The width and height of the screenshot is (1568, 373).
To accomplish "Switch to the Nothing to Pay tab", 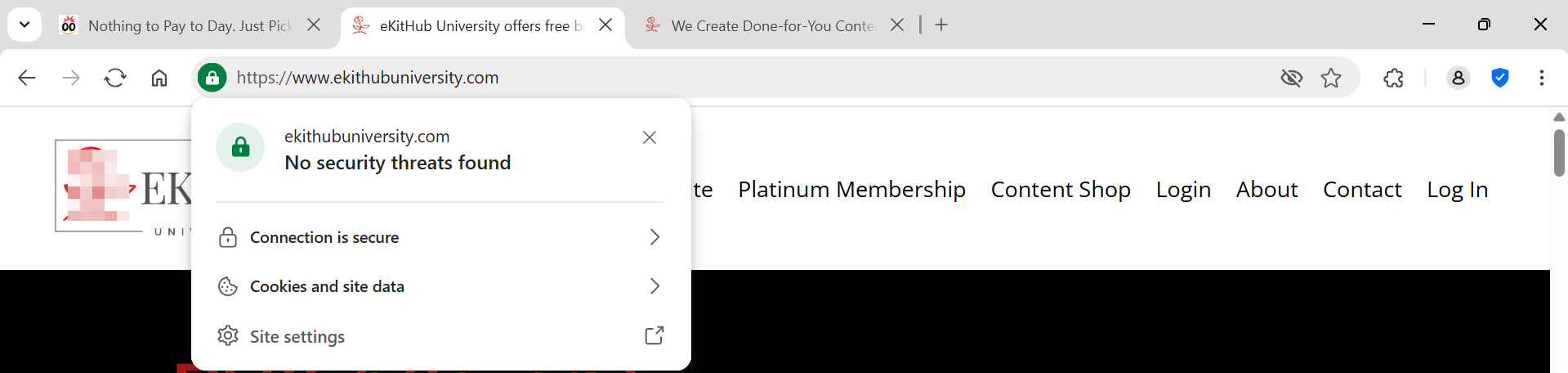I will (188, 25).
